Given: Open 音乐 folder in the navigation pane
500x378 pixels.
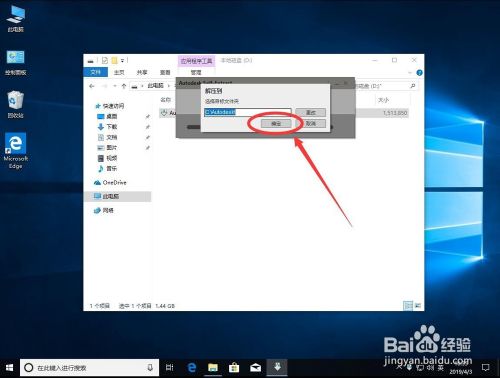Looking at the screenshot, I should click(x=112, y=168).
